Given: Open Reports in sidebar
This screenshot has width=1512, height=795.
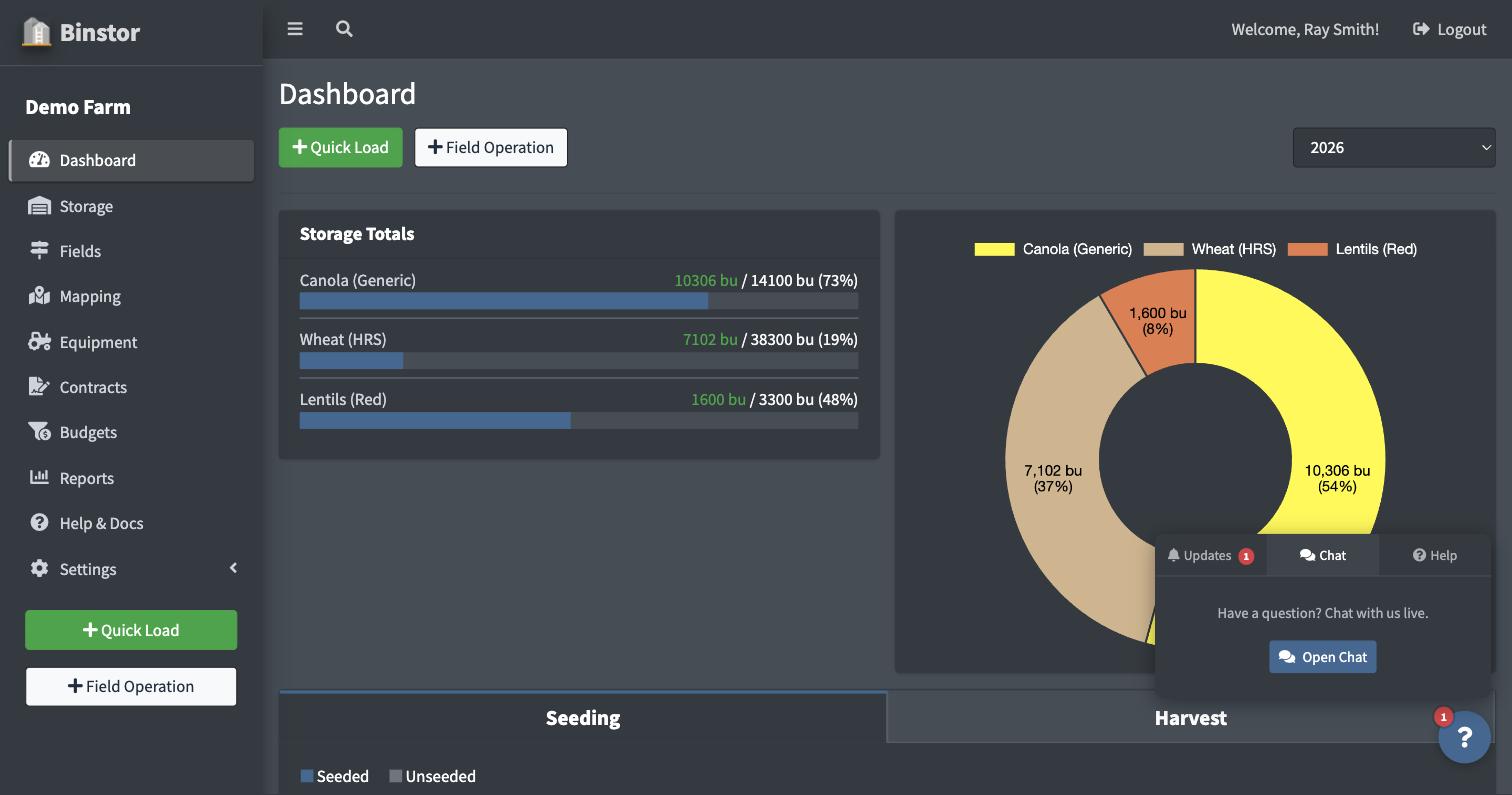Looking at the screenshot, I should (131, 477).
